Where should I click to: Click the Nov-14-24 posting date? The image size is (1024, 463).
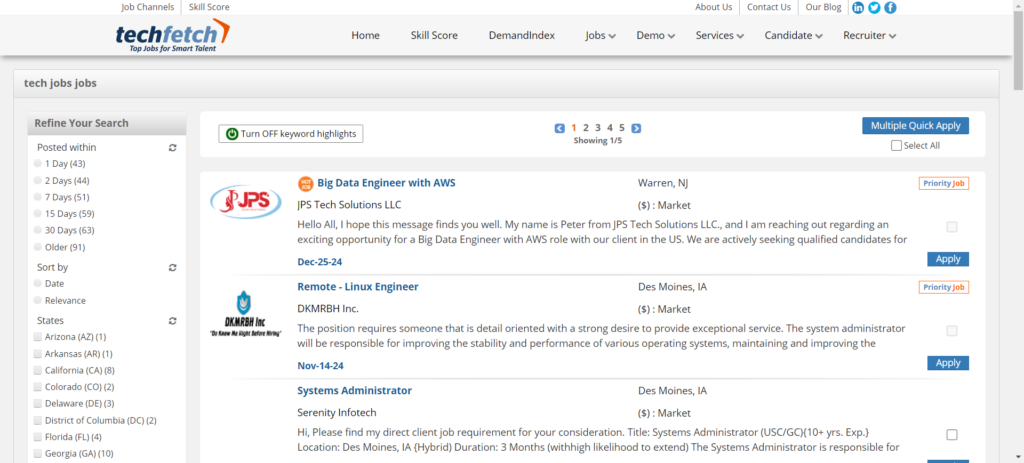[321, 366]
